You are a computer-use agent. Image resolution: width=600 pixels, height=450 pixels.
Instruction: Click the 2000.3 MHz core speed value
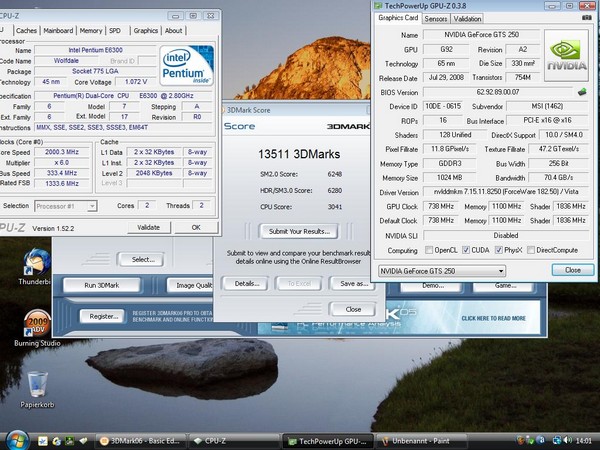pos(62,152)
